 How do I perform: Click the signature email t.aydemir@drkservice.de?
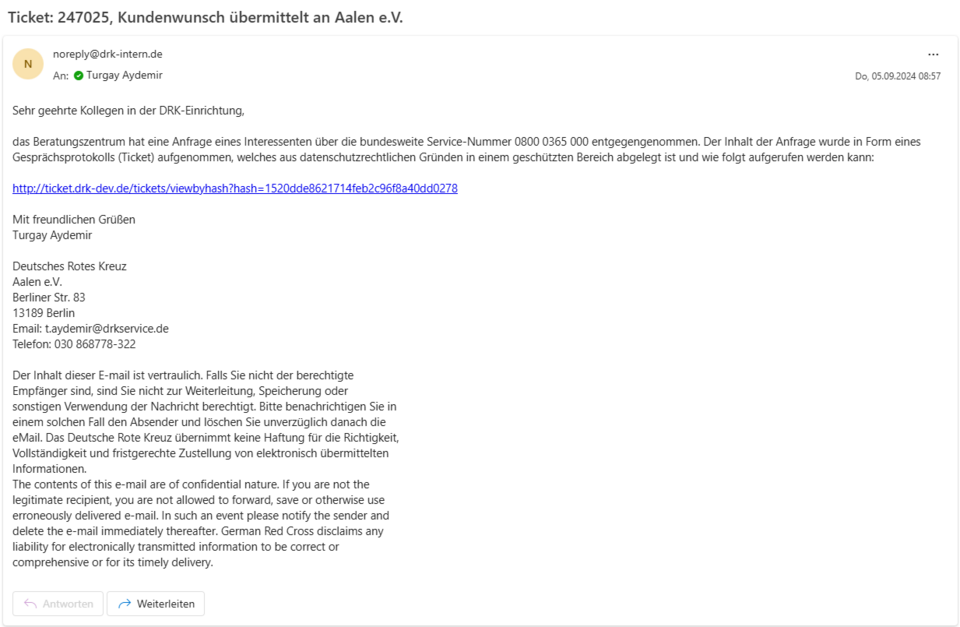(x=107, y=328)
